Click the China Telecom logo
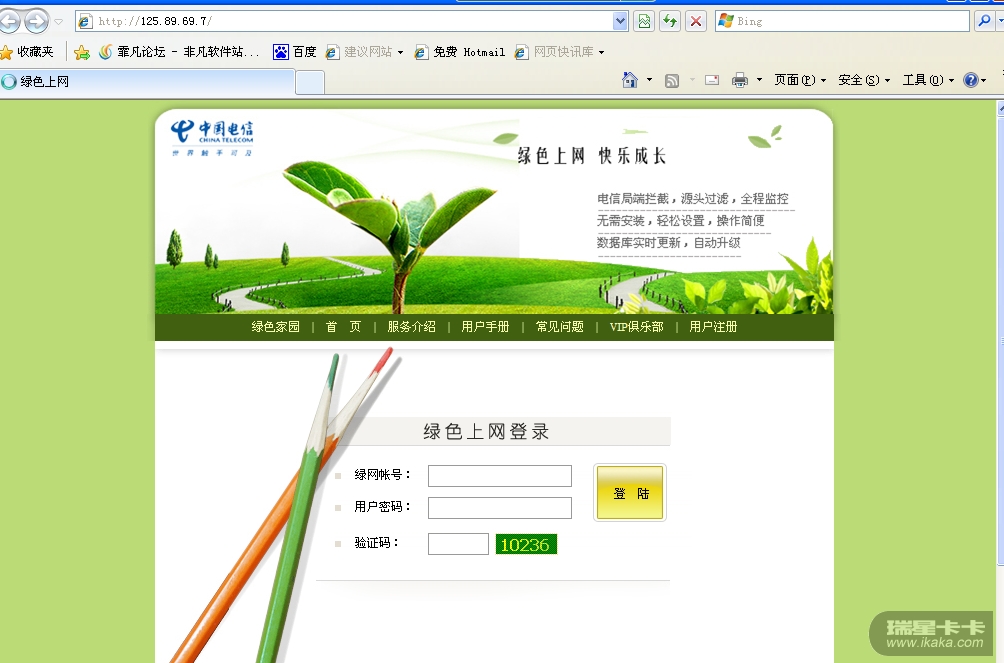Screen dimensions: 1004x663 pos(212,137)
